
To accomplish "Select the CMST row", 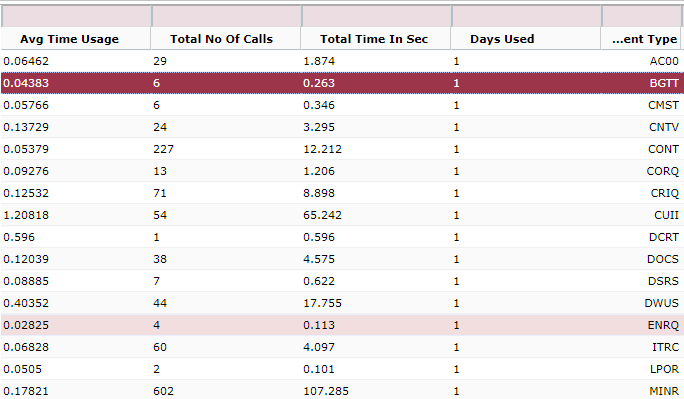I will click(342, 105).
